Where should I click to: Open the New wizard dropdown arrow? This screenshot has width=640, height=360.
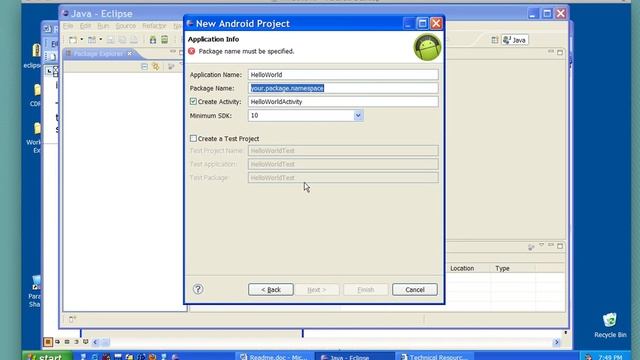(x=82, y=40)
